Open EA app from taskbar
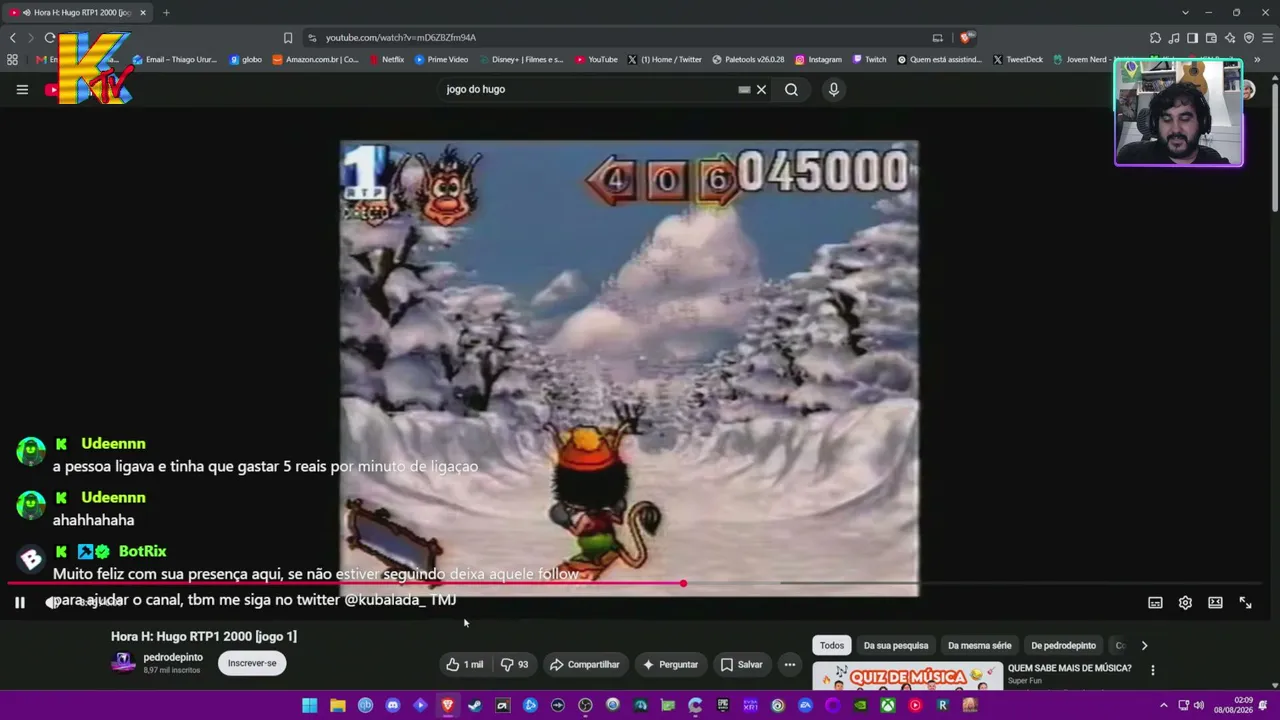Screen dimensions: 1280x720 [805, 705]
